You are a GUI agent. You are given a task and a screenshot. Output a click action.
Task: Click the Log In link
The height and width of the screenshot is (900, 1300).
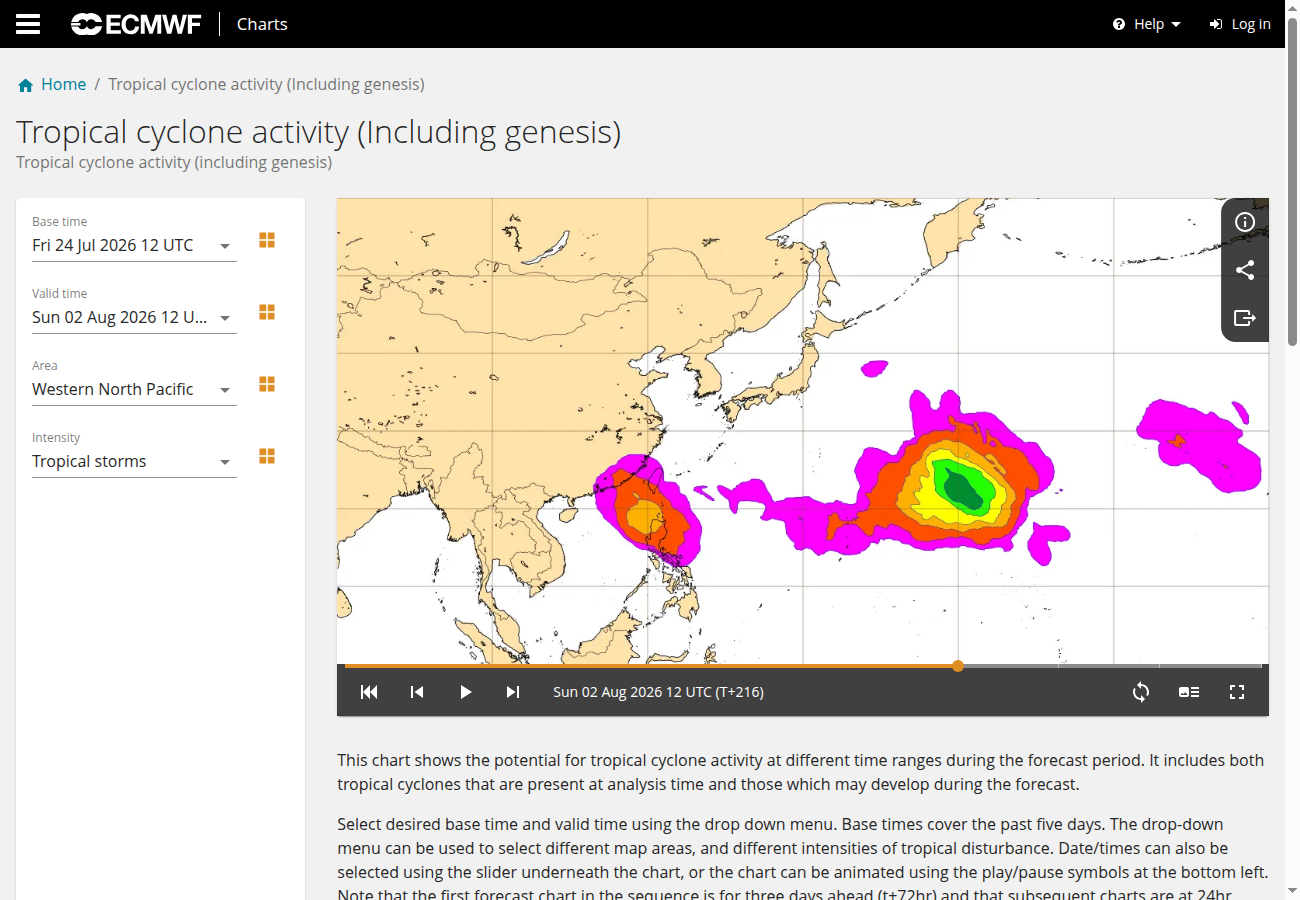[x=1240, y=24]
